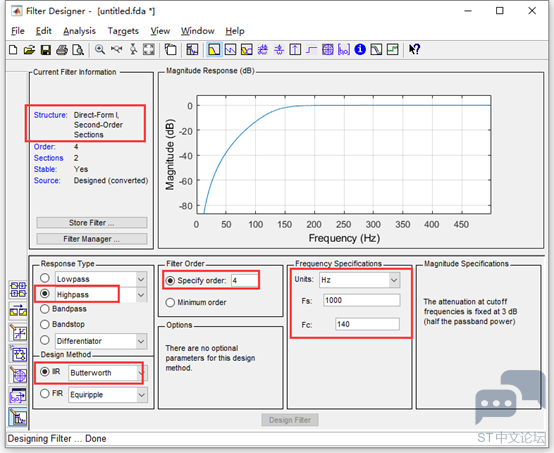The width and height of the screenshot is (554, 453).
Task: Open the Analysis menu
Action: coord(79,31)
